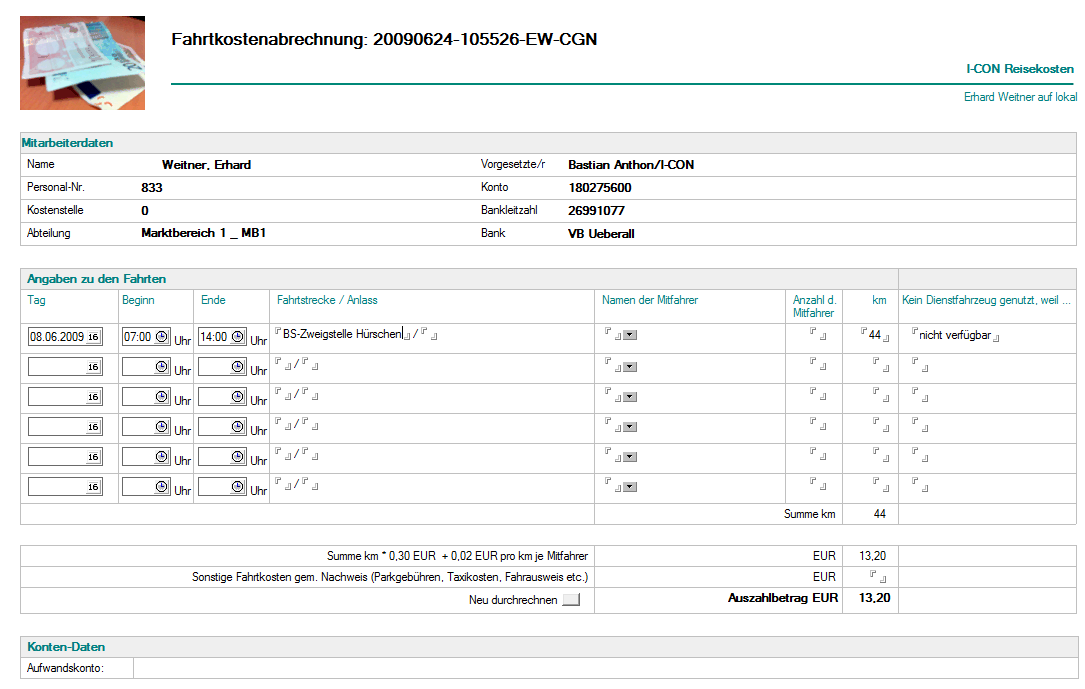Expand the Mitfahrer dropdown in the fourth trip row
This screenshot has width=1085, height=689.
click(x=630, y=427)
